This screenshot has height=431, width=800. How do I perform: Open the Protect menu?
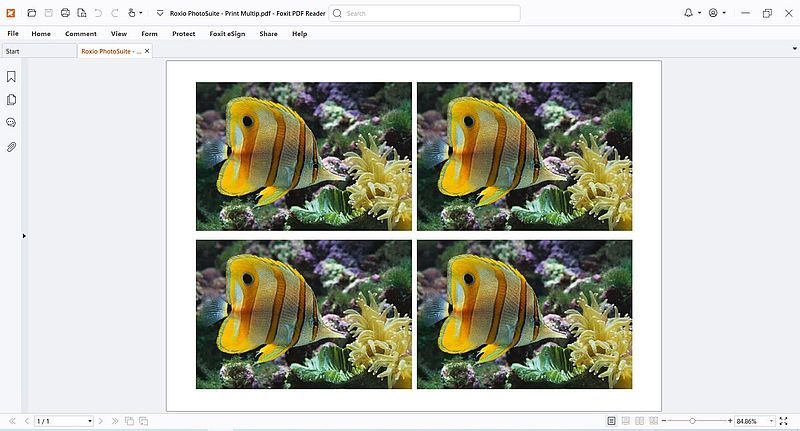click(x=184, y=34)
